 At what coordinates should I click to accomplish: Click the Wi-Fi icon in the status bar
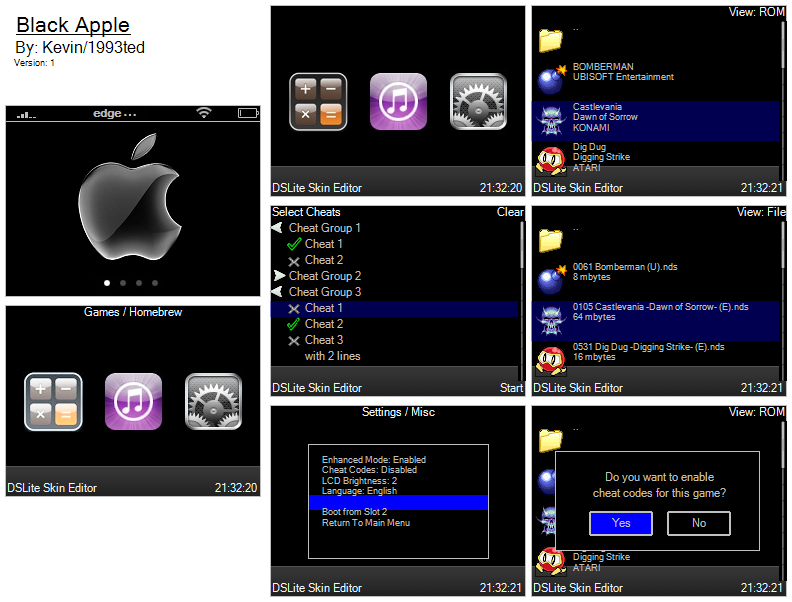click(x=204, y=113)
